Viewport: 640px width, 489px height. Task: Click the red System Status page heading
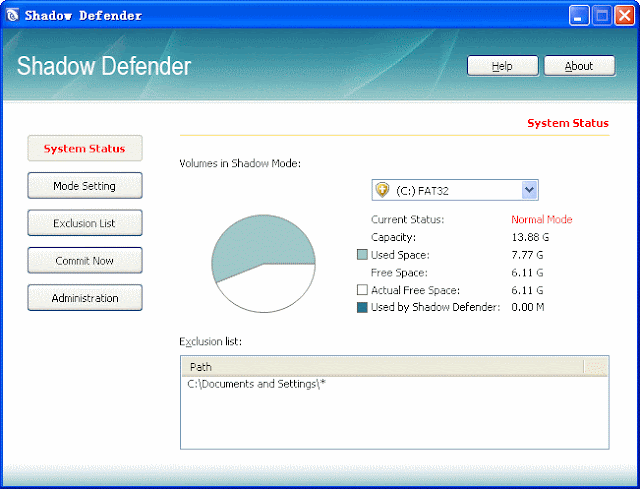pyautogui.click(x=568, y=123)
